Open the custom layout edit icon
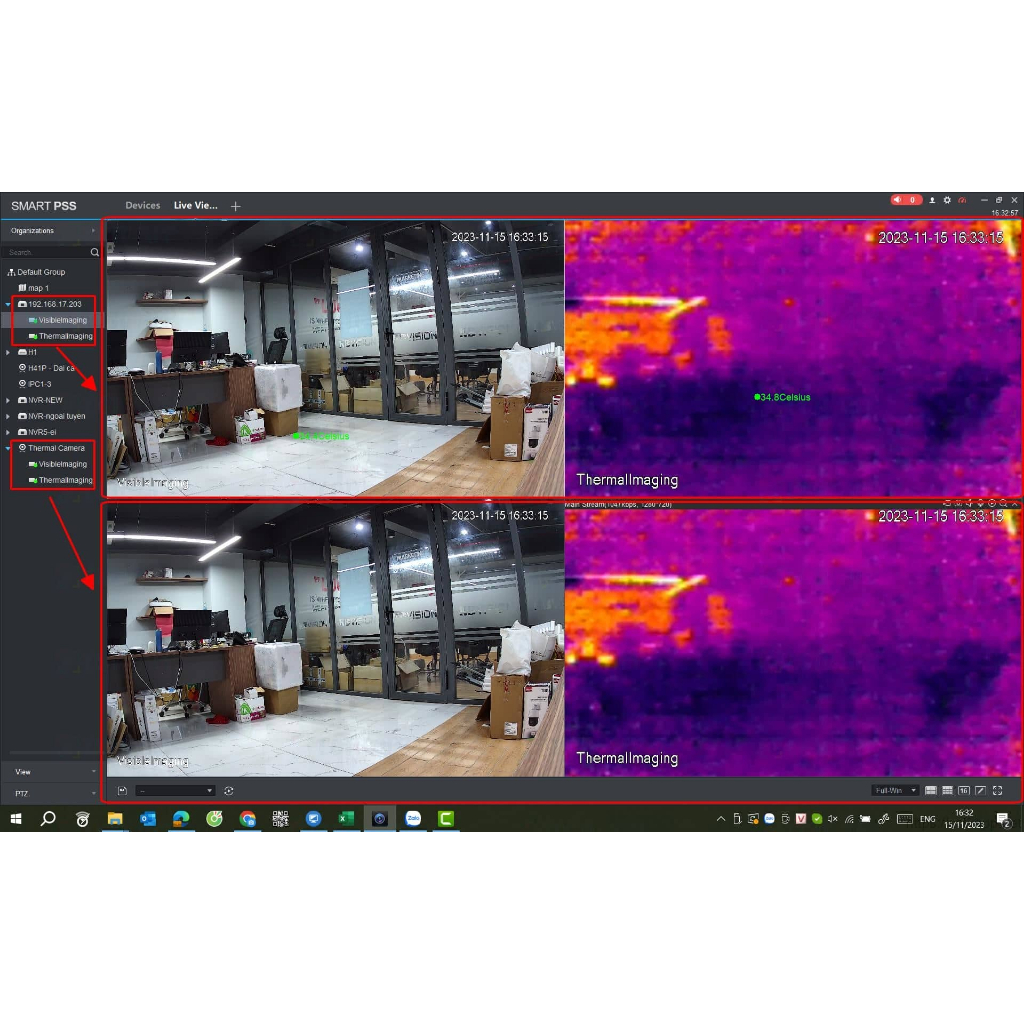 980,791
